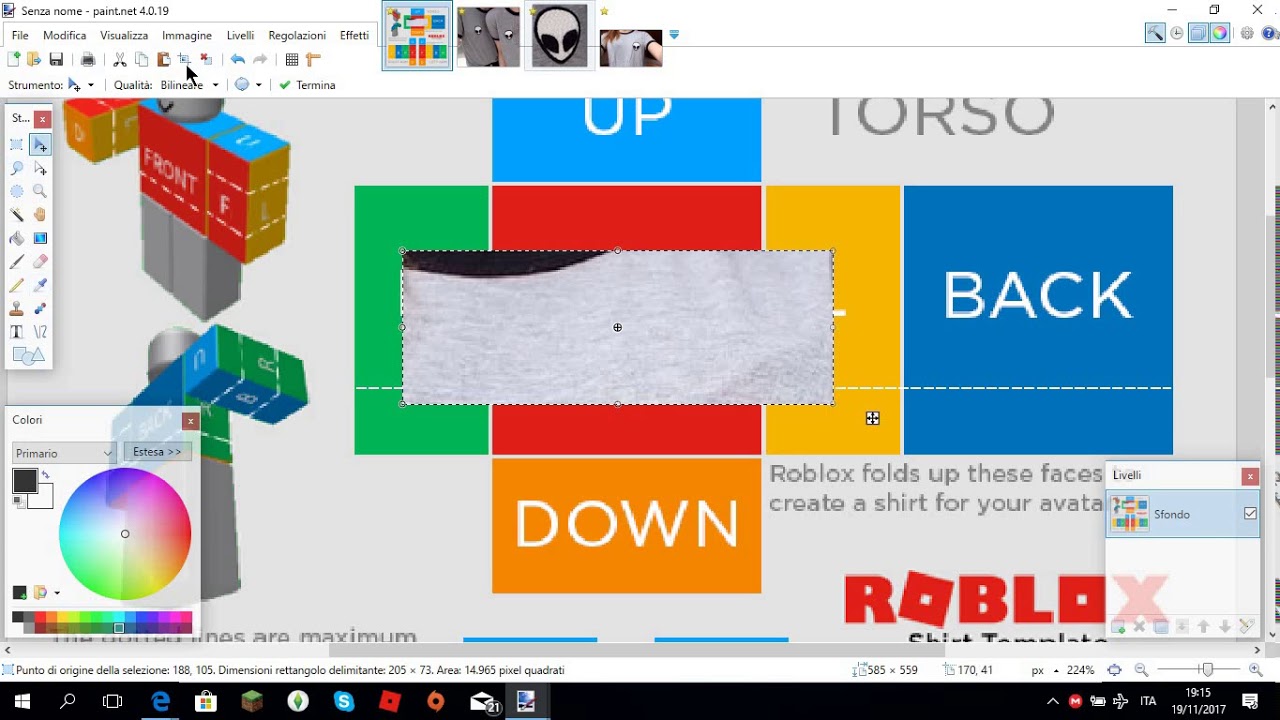Screen dimensions: 1280x720
Task: Select the Pencil tool
Action: point(17,285)
